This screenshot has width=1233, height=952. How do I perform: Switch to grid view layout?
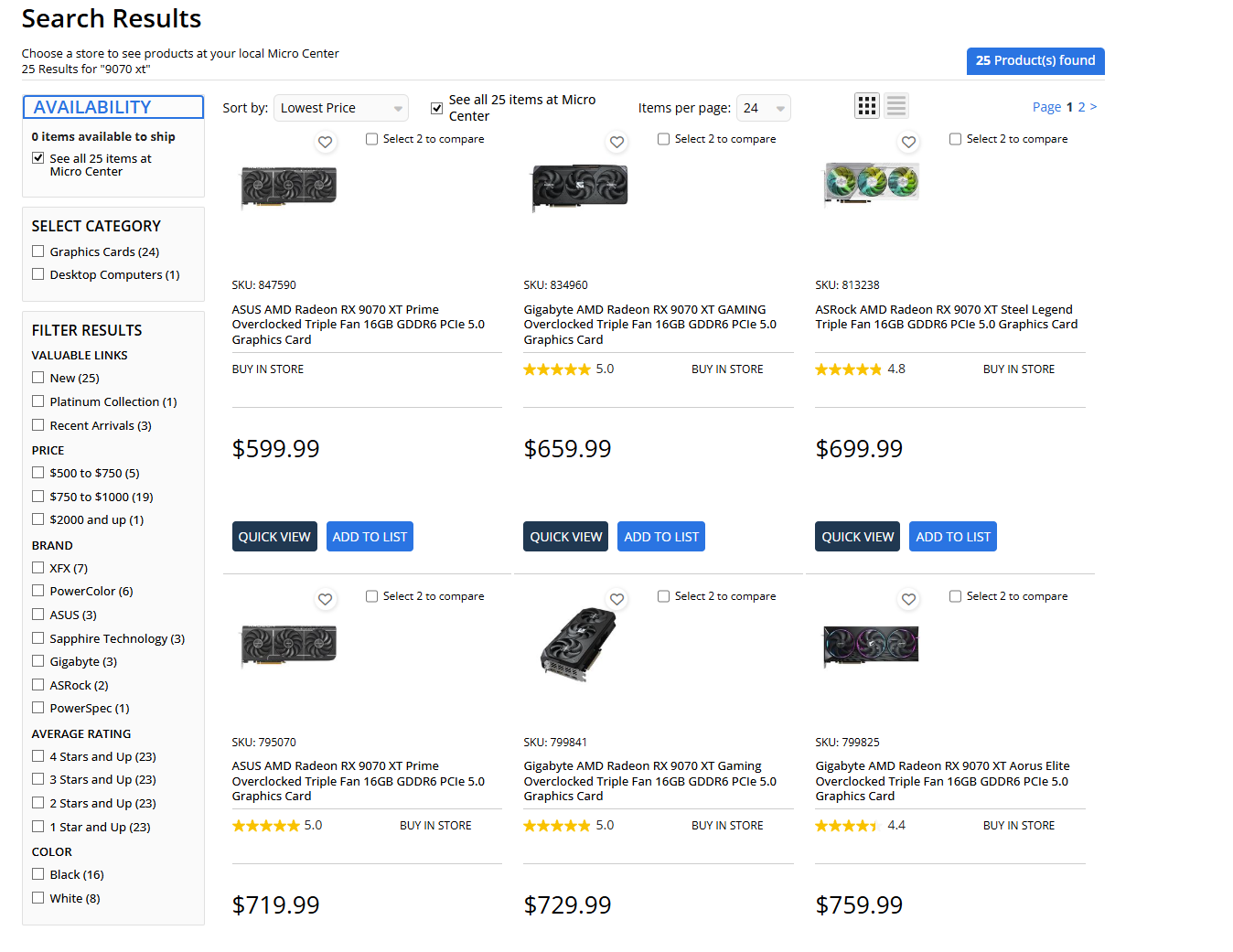(x=867, y=106)
